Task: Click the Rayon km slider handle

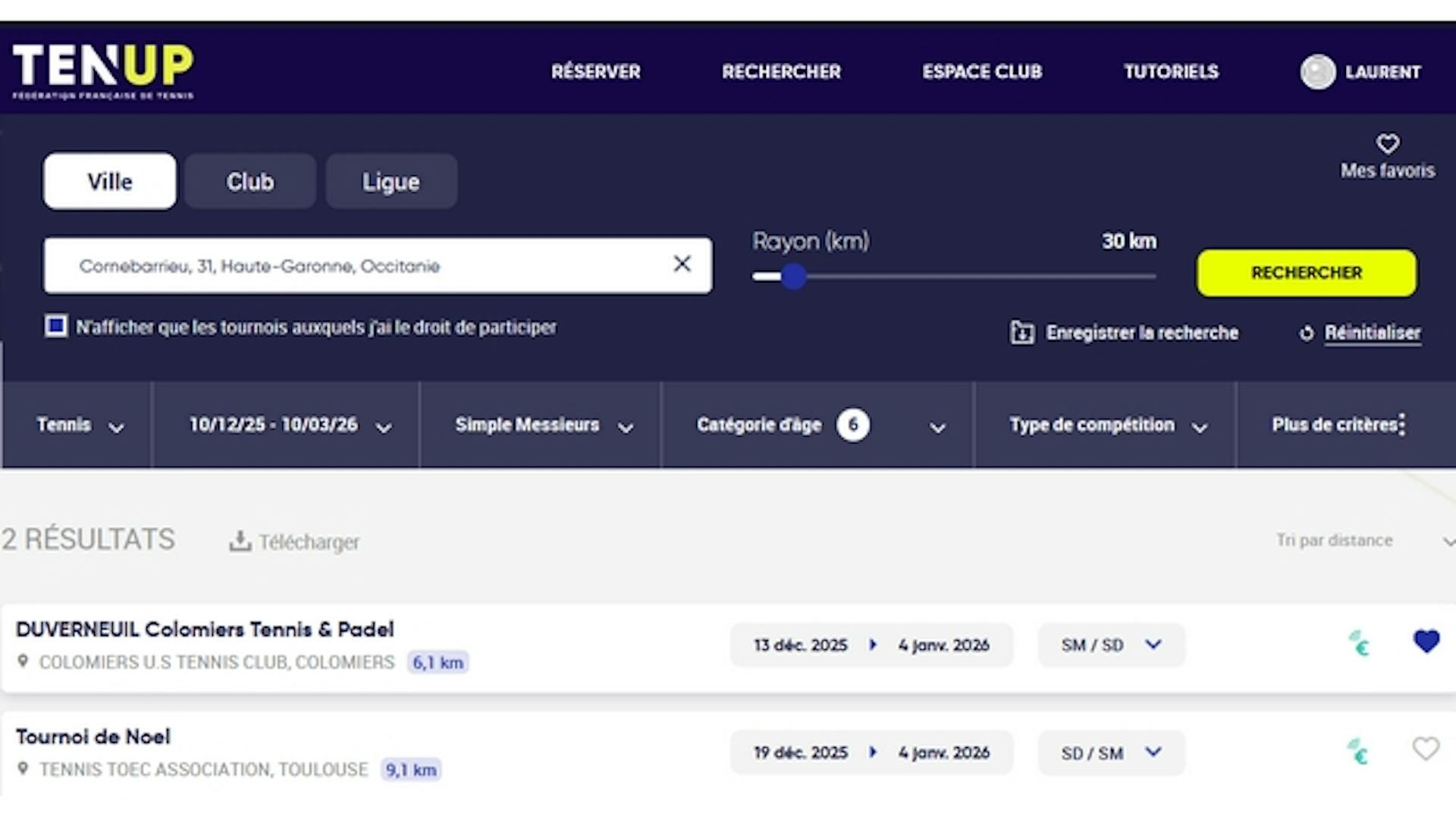Action: [x=793, y=277]
